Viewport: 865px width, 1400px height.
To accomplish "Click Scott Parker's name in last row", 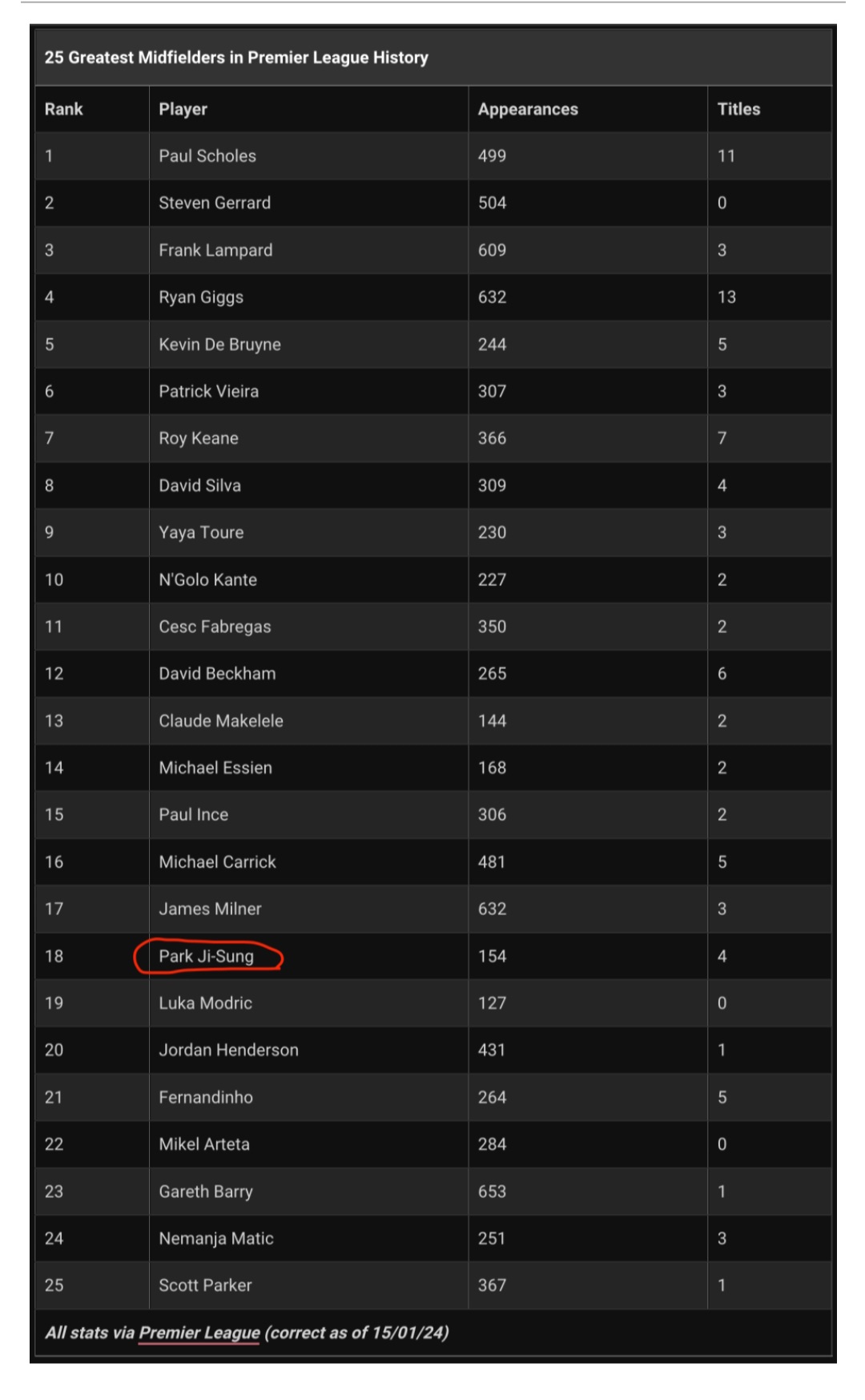I will click(205, 1285).
